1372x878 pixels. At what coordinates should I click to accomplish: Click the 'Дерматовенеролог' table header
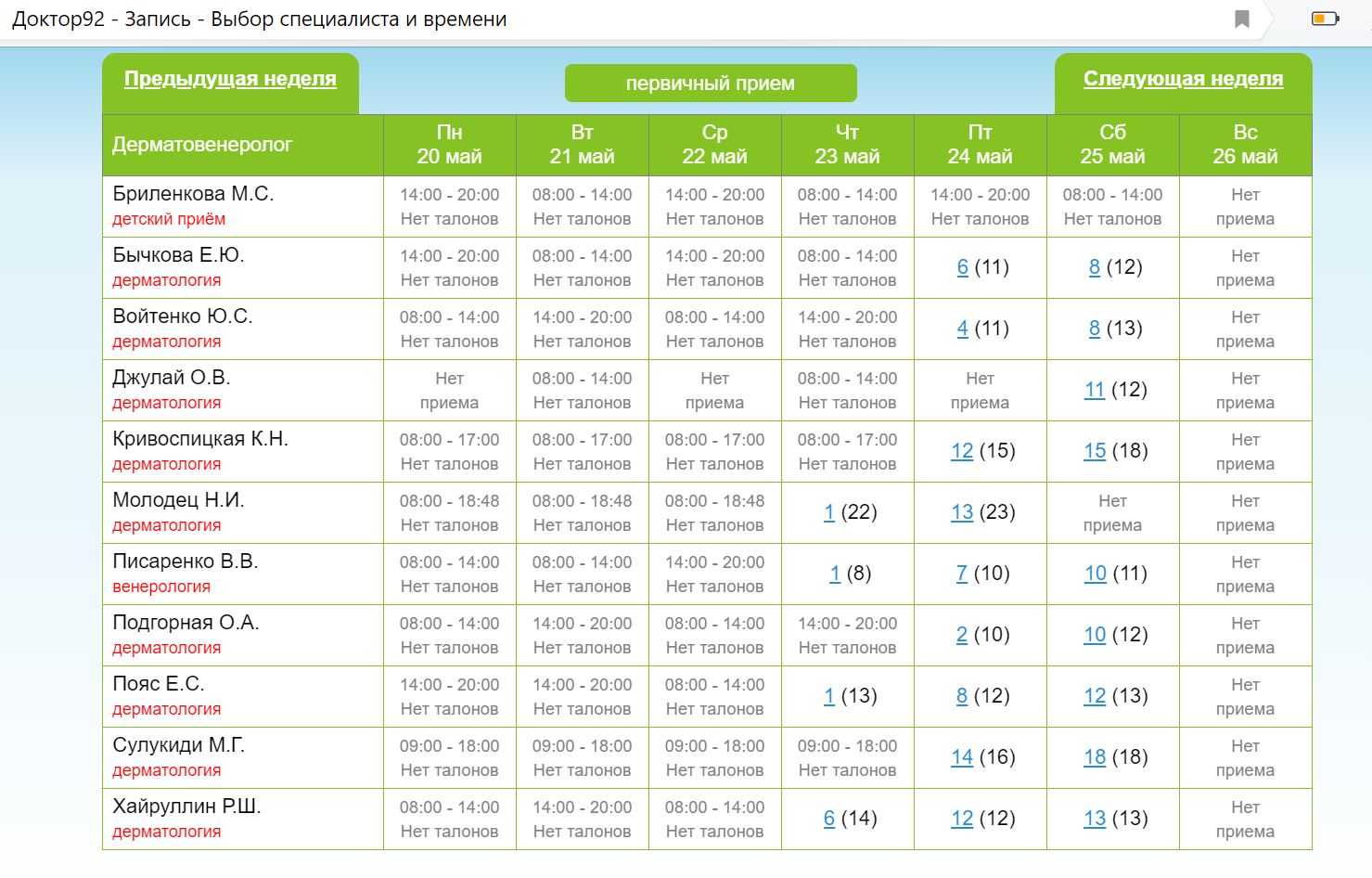point(243,145)
